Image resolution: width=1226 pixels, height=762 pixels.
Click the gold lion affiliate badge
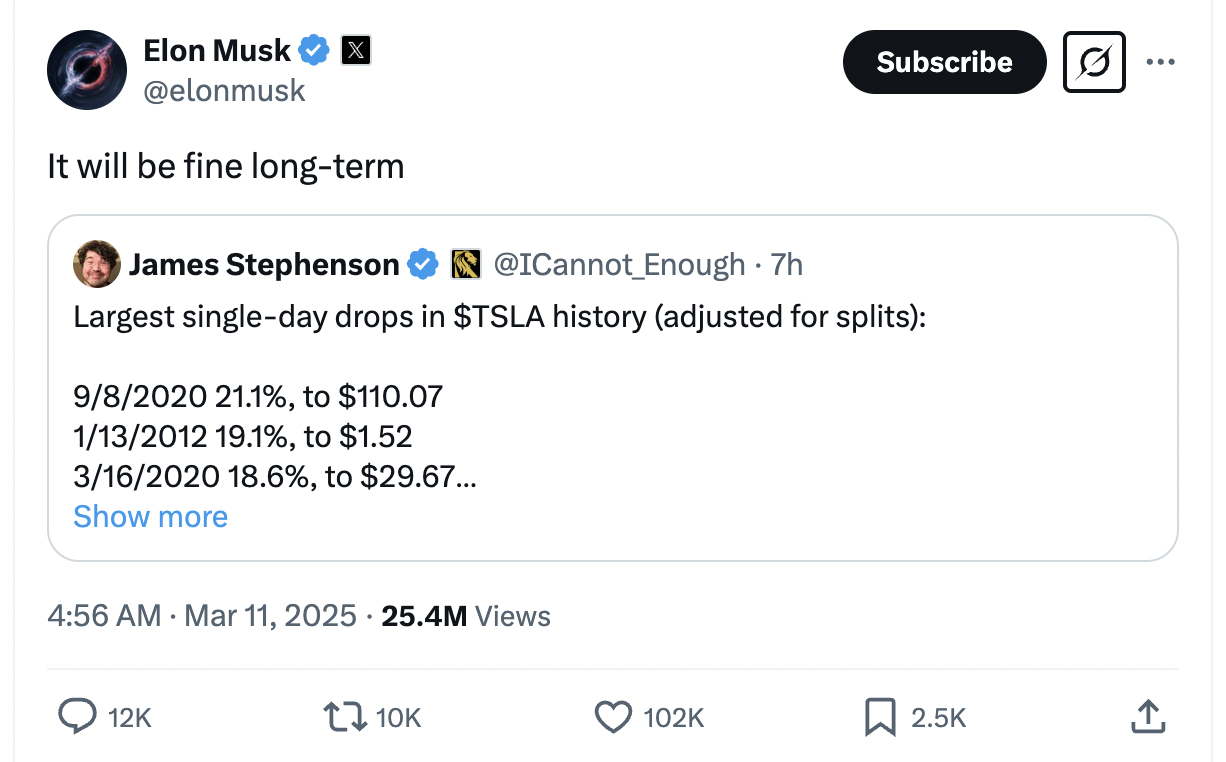(x=467, y=264)
